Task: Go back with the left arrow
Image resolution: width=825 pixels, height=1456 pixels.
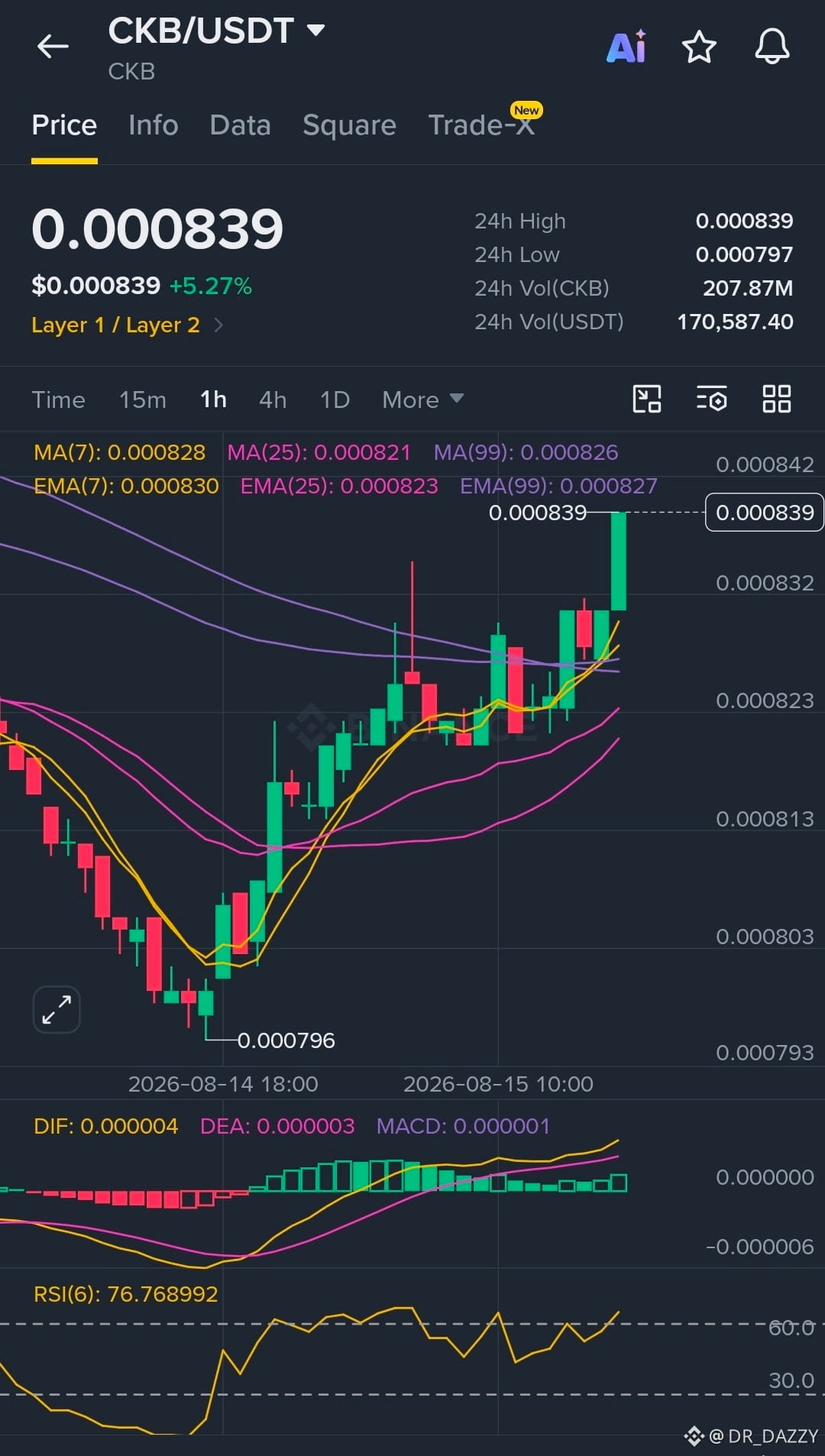Action: pos(53,46)
